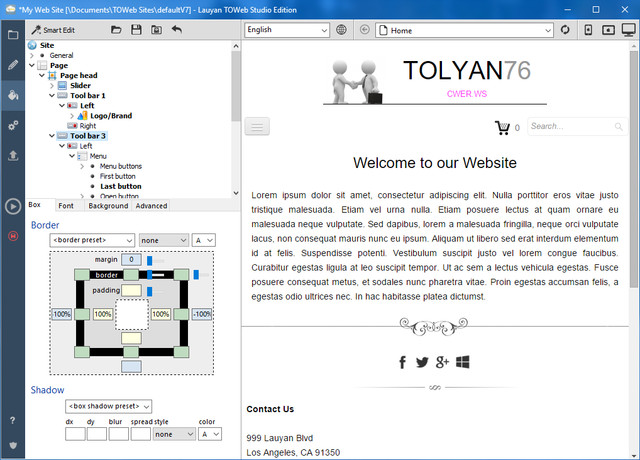Viewport: 640px width, 460px height.
Task: Switch to phone preview mode icon
Action: click(x=588, y=30)
